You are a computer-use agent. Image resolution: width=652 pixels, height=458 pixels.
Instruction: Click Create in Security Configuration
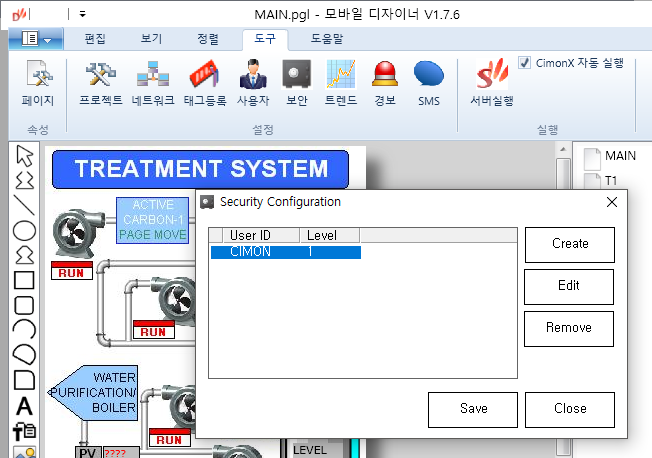click(x=570, y=245)
